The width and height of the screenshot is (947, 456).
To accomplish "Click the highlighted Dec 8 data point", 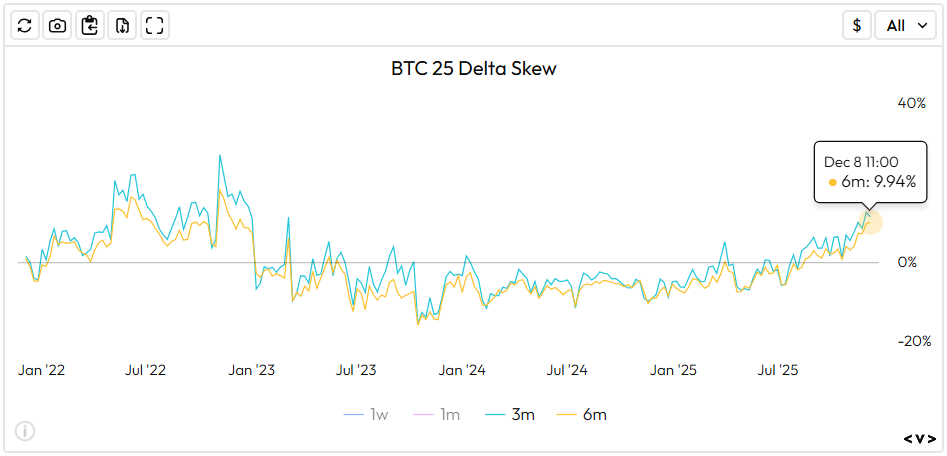I will pyautogui.click(x=870, y=221).
